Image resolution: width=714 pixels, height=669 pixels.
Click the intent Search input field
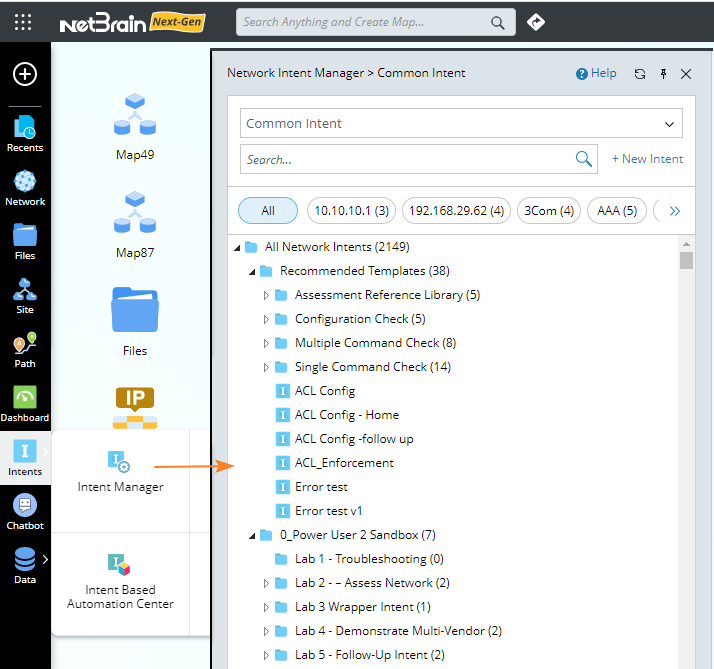(408, 159)
